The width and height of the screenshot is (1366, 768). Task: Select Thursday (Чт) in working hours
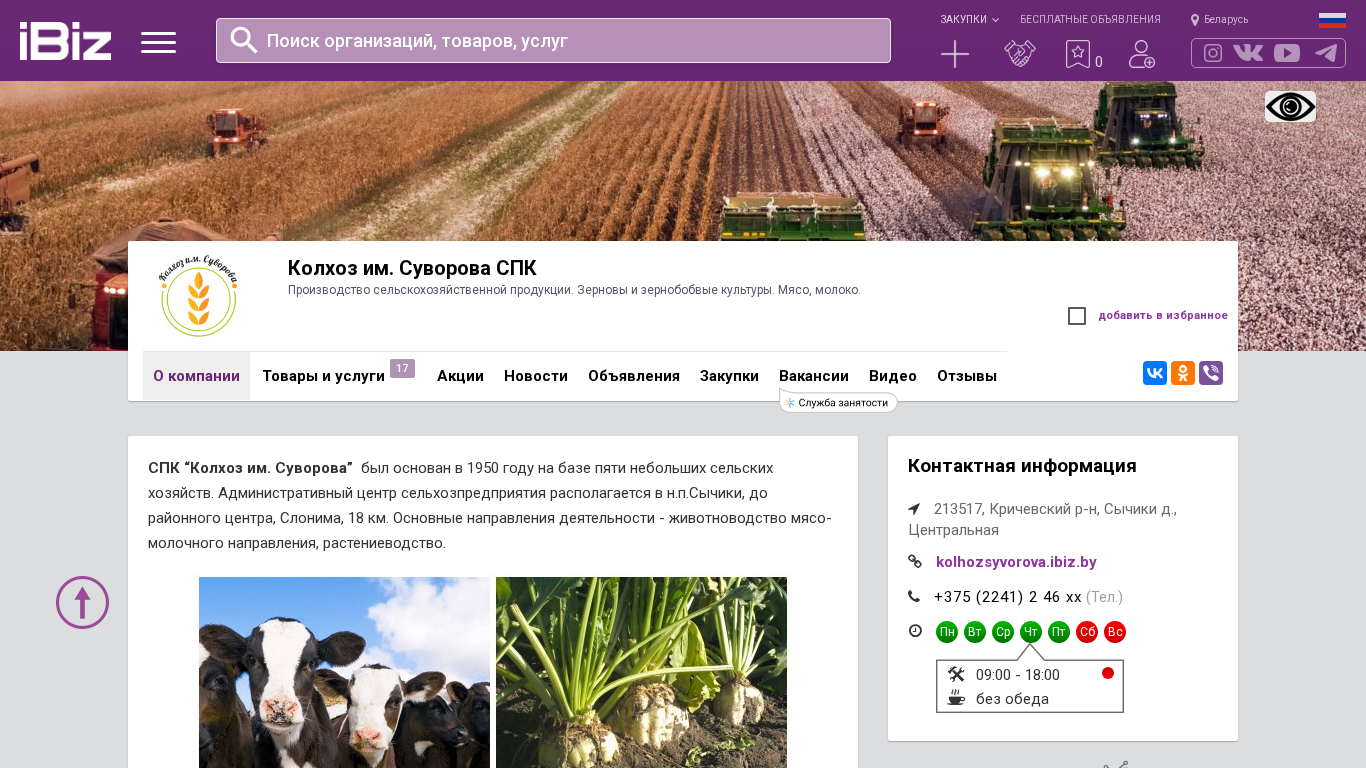pyautogui.click(x=1031, y=632)
